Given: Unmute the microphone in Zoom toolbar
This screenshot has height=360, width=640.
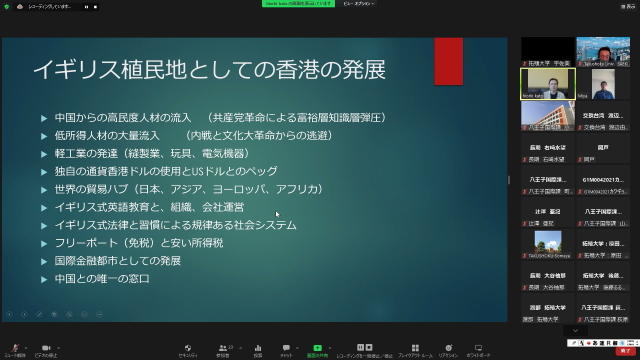Looking at the screenshot, I should click(15, 350).
